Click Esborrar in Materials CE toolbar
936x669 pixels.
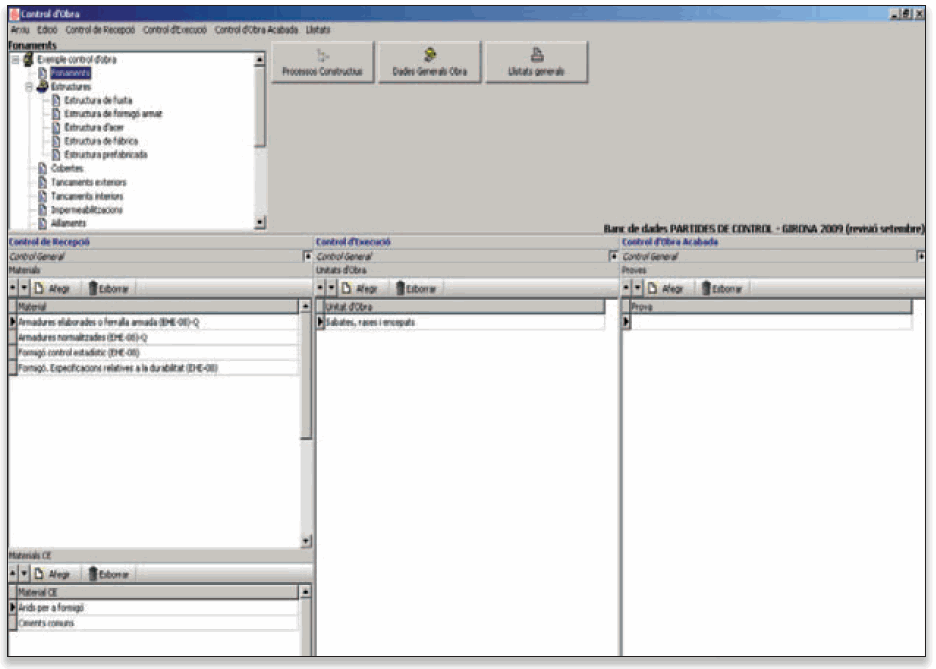[x=110, y=574]
